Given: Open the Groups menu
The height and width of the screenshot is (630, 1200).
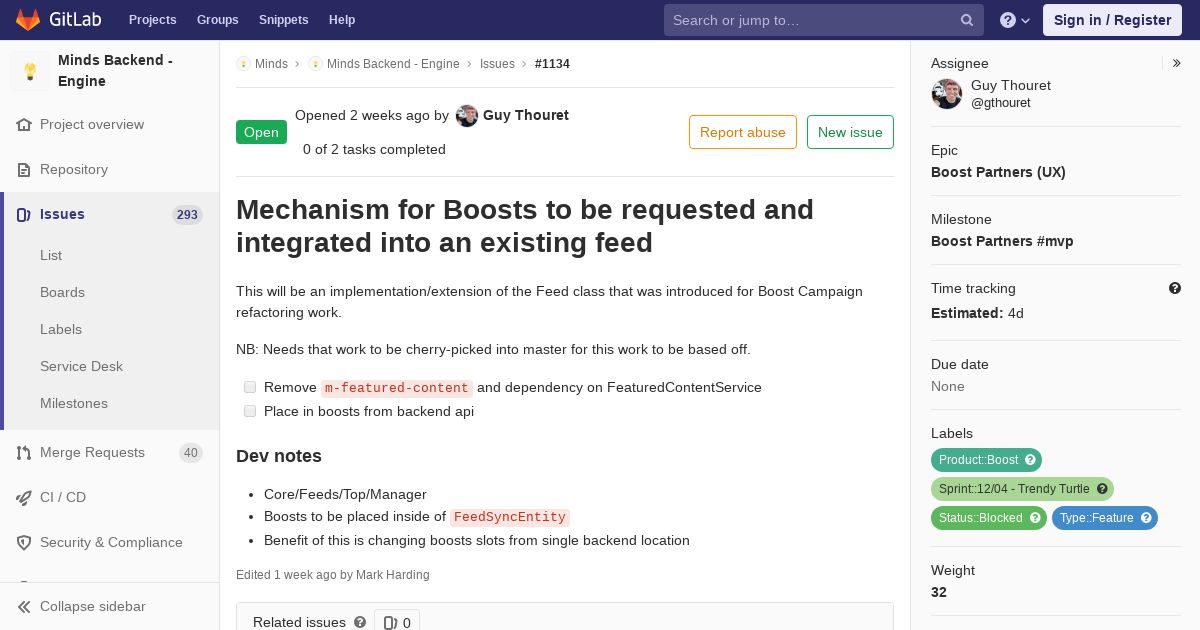Looking at the screenshot, I should (x=217, y=20).
